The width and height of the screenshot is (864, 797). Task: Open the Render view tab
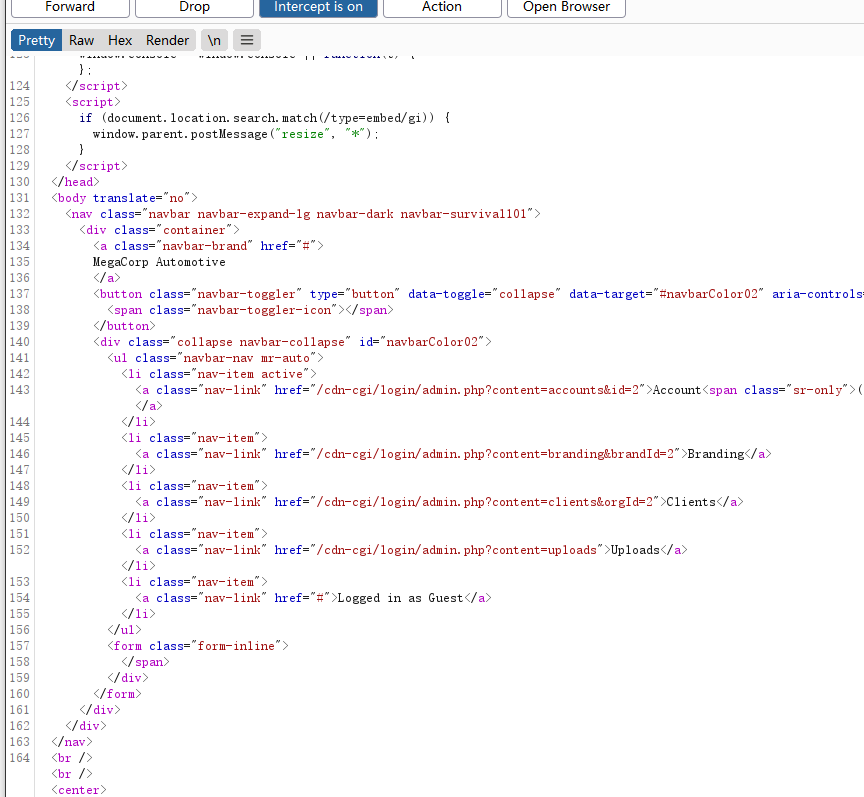pos(168,40)
